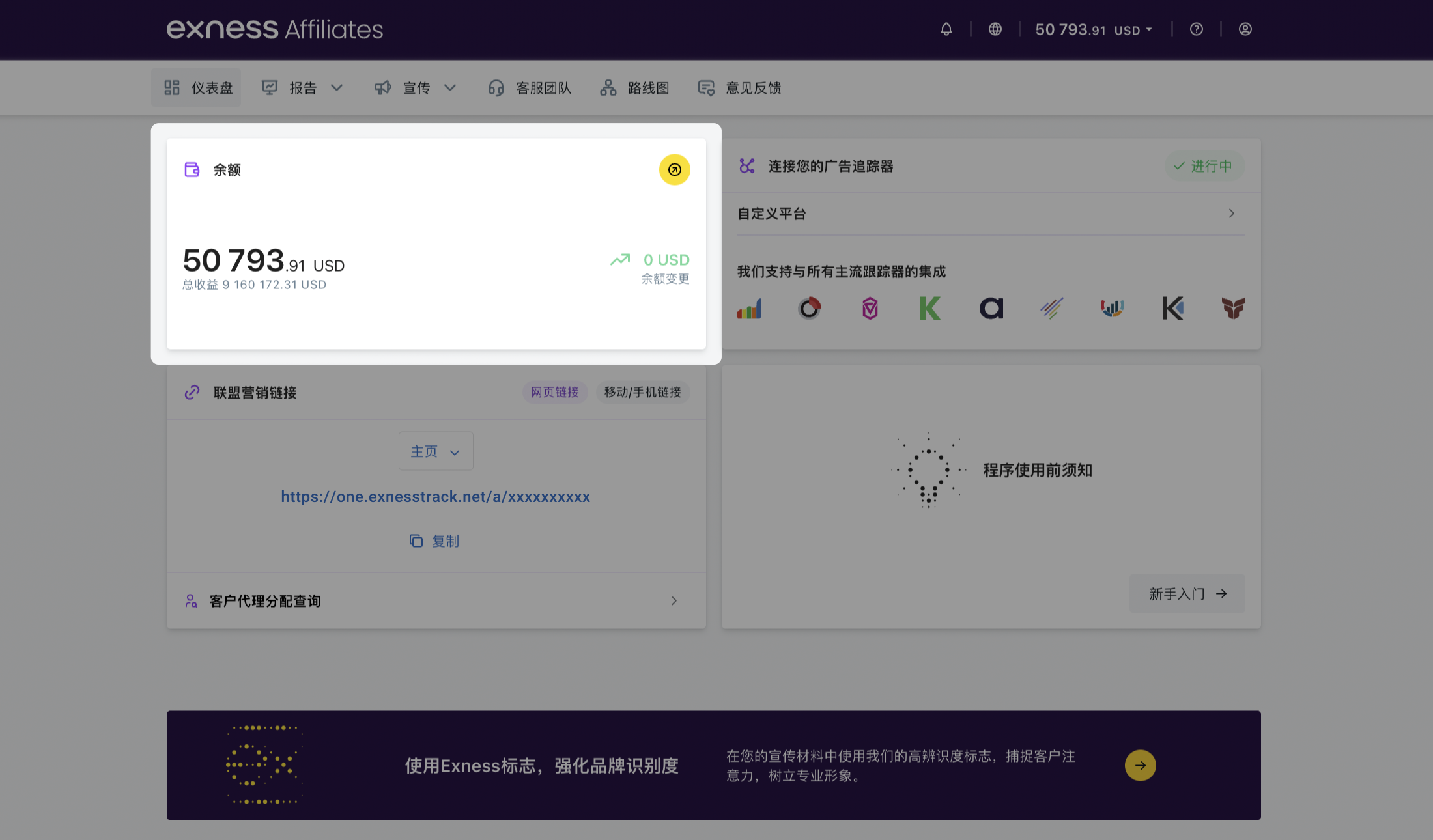Click the headset icon for 客服团队
Screen dimensions: 1433x840
[496, 88]
